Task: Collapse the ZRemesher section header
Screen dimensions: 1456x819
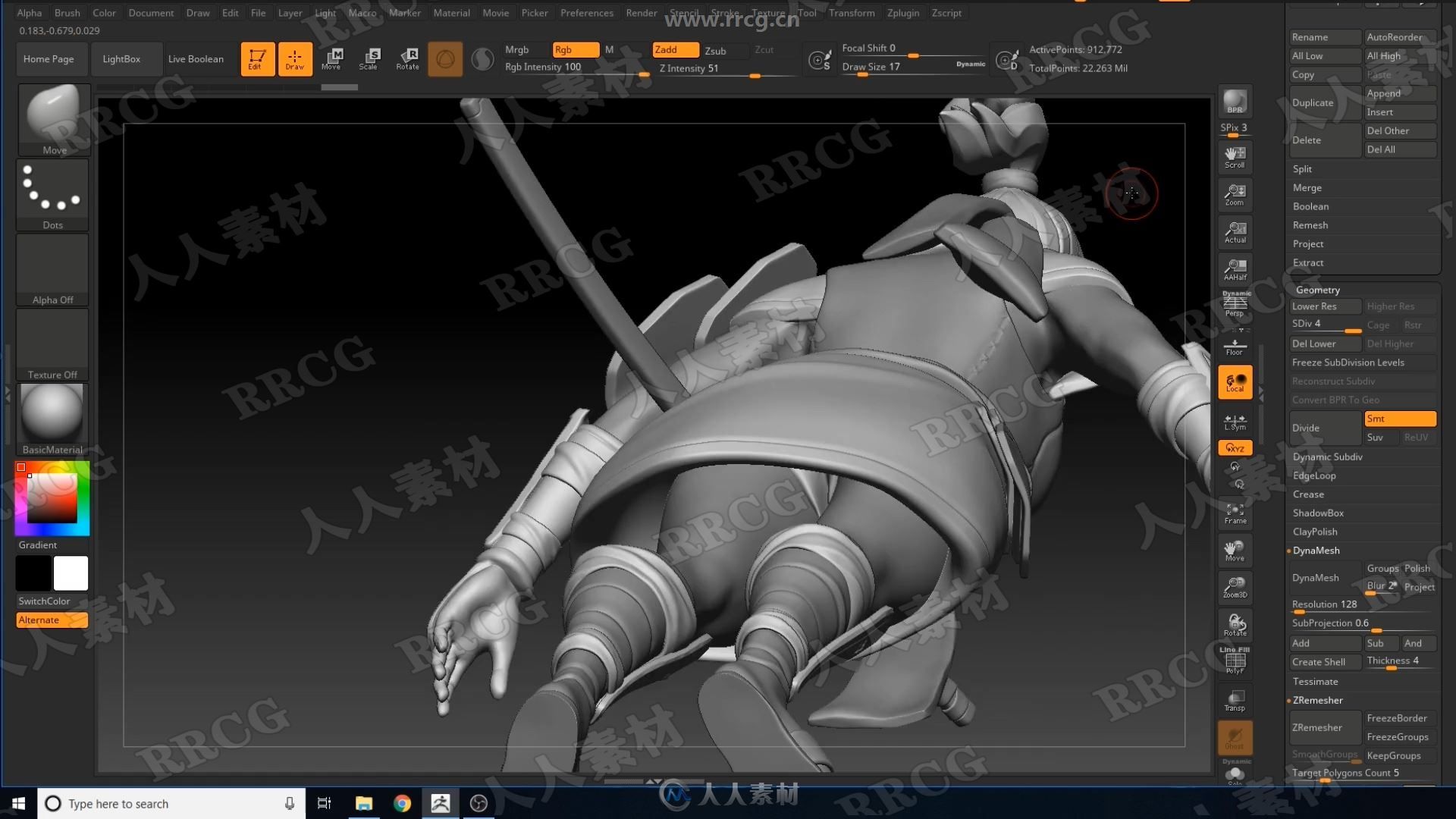Action: [x=1317, y=700]
